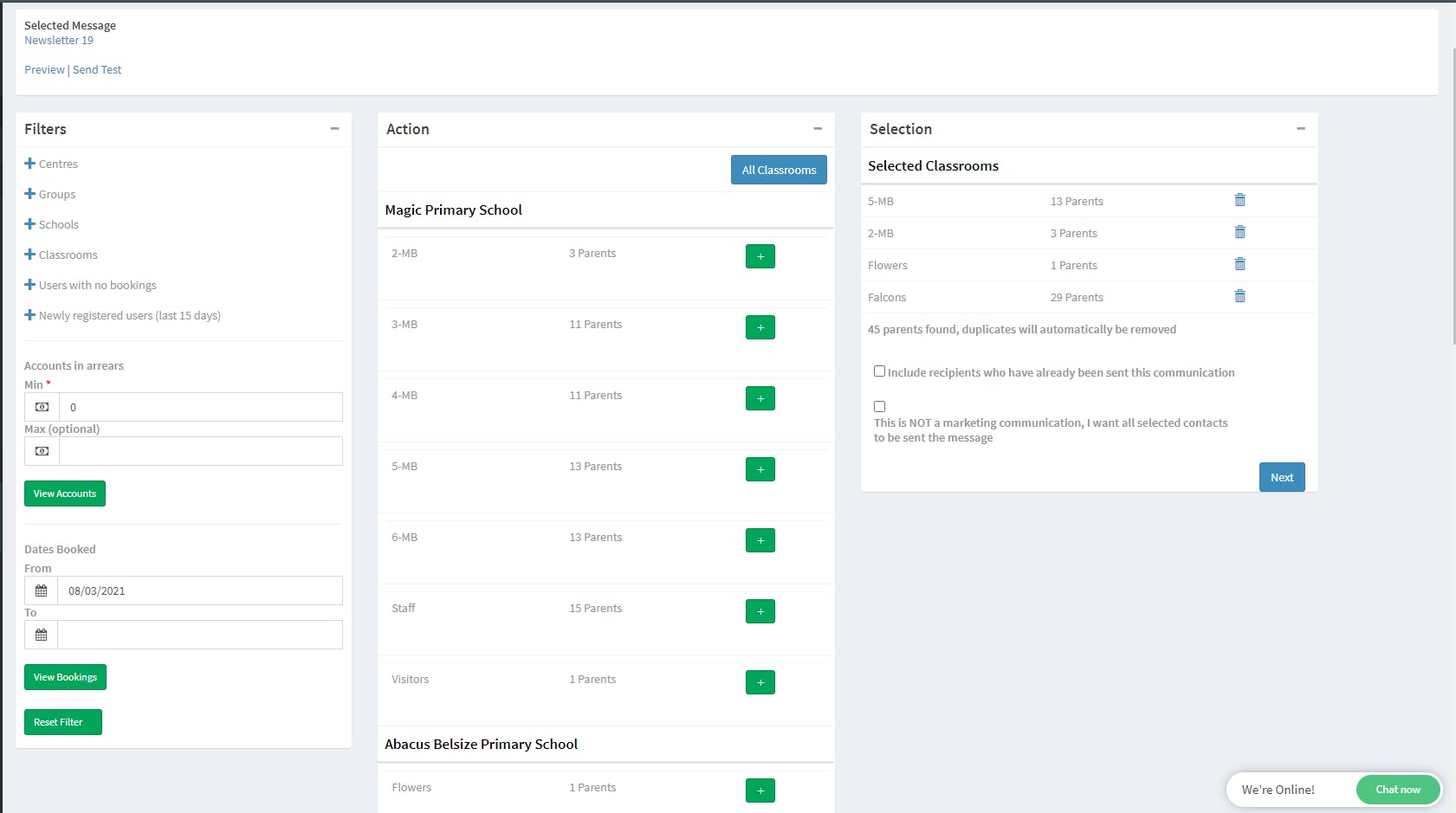Click the All Classrooms button
Screen dimensions: 1456x813
[778, 170]
